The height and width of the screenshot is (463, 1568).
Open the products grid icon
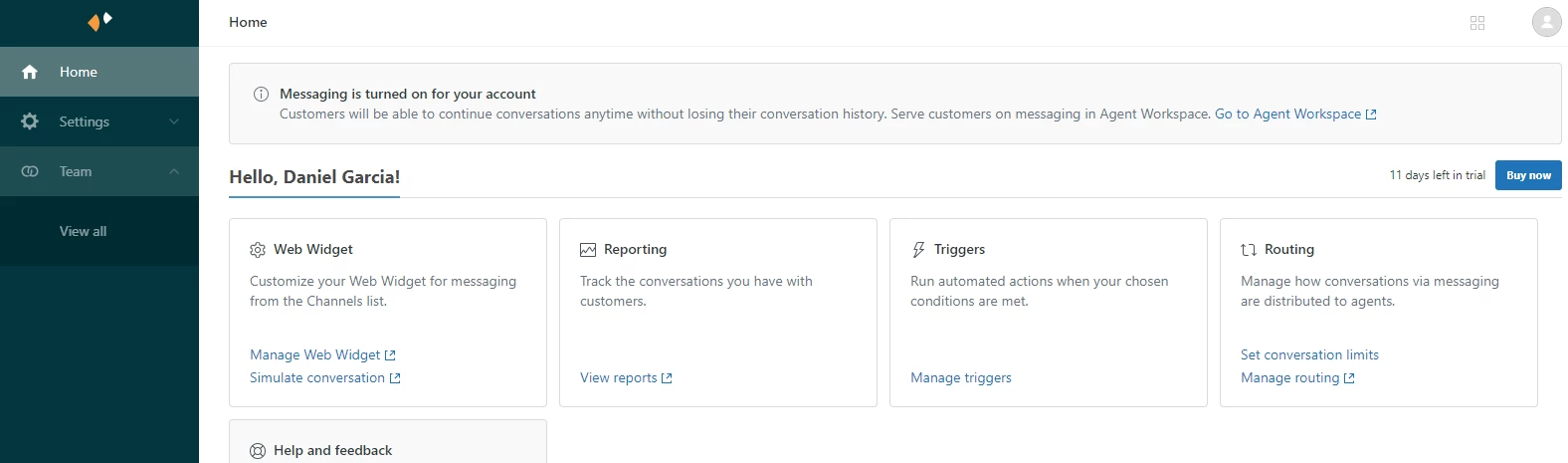click(1477, 23)
